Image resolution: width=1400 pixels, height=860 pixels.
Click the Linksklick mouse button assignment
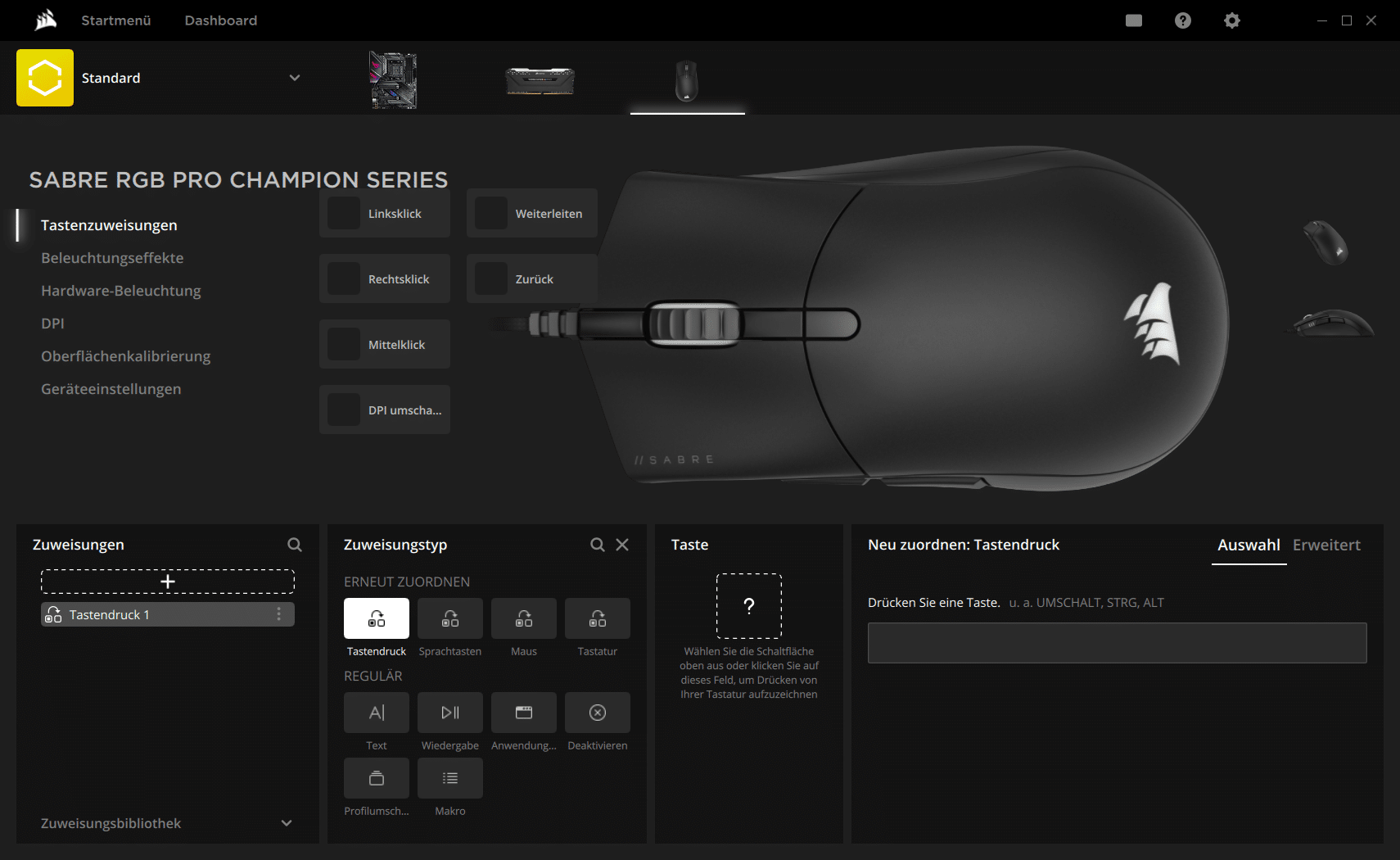(385, 214)
